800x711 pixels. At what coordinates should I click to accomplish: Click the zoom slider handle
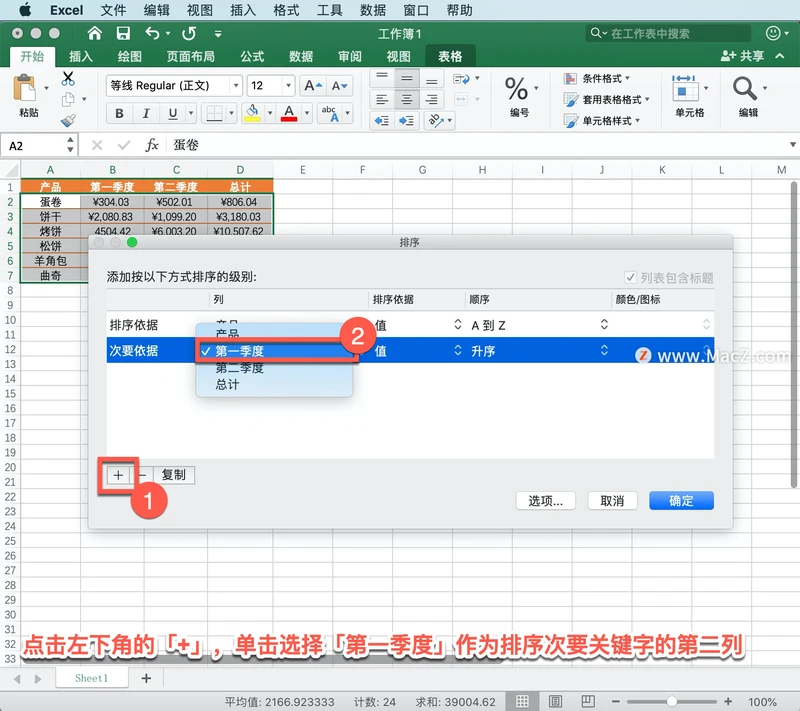click(x=671, y=702)
